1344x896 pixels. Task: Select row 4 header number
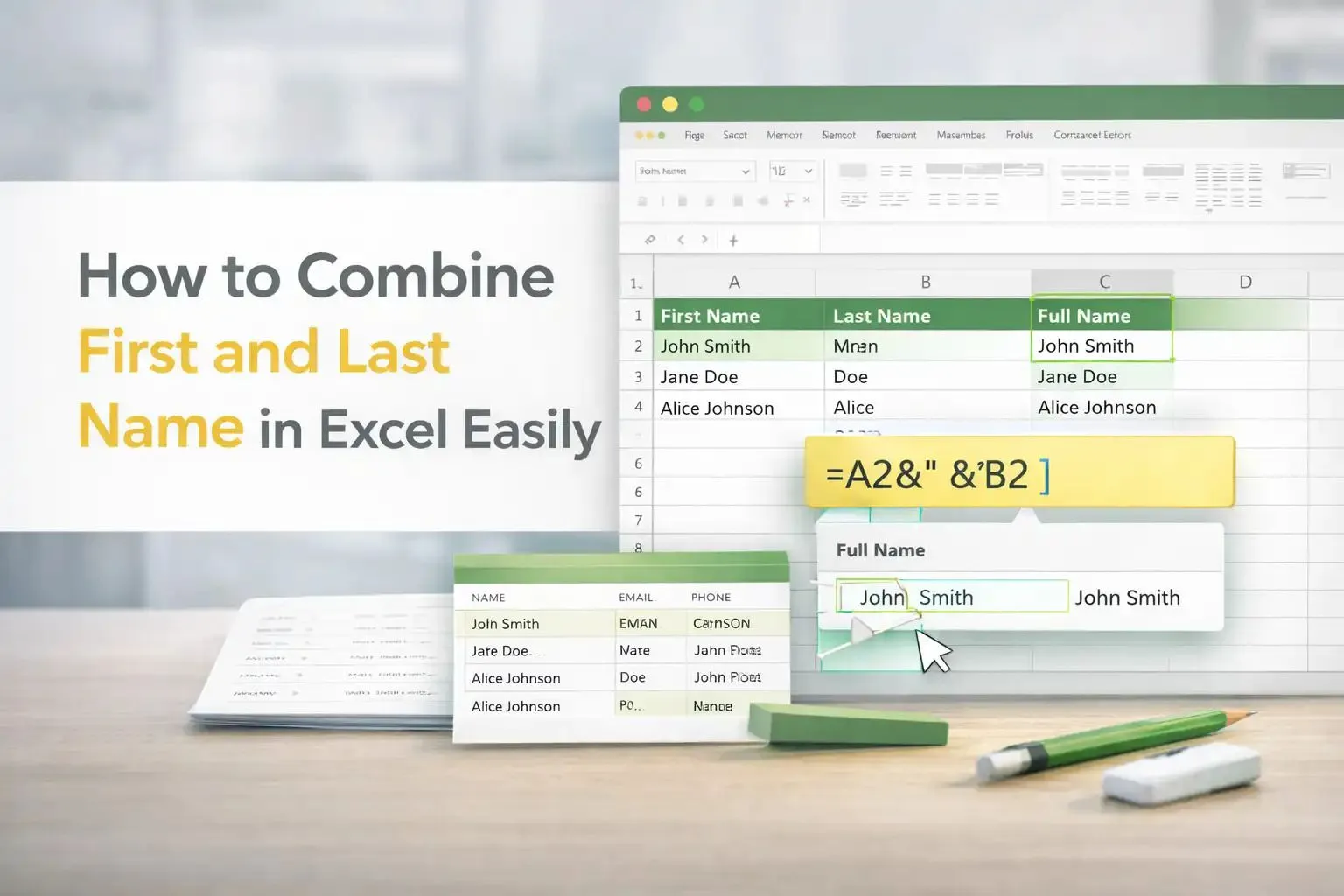[638, 407]
